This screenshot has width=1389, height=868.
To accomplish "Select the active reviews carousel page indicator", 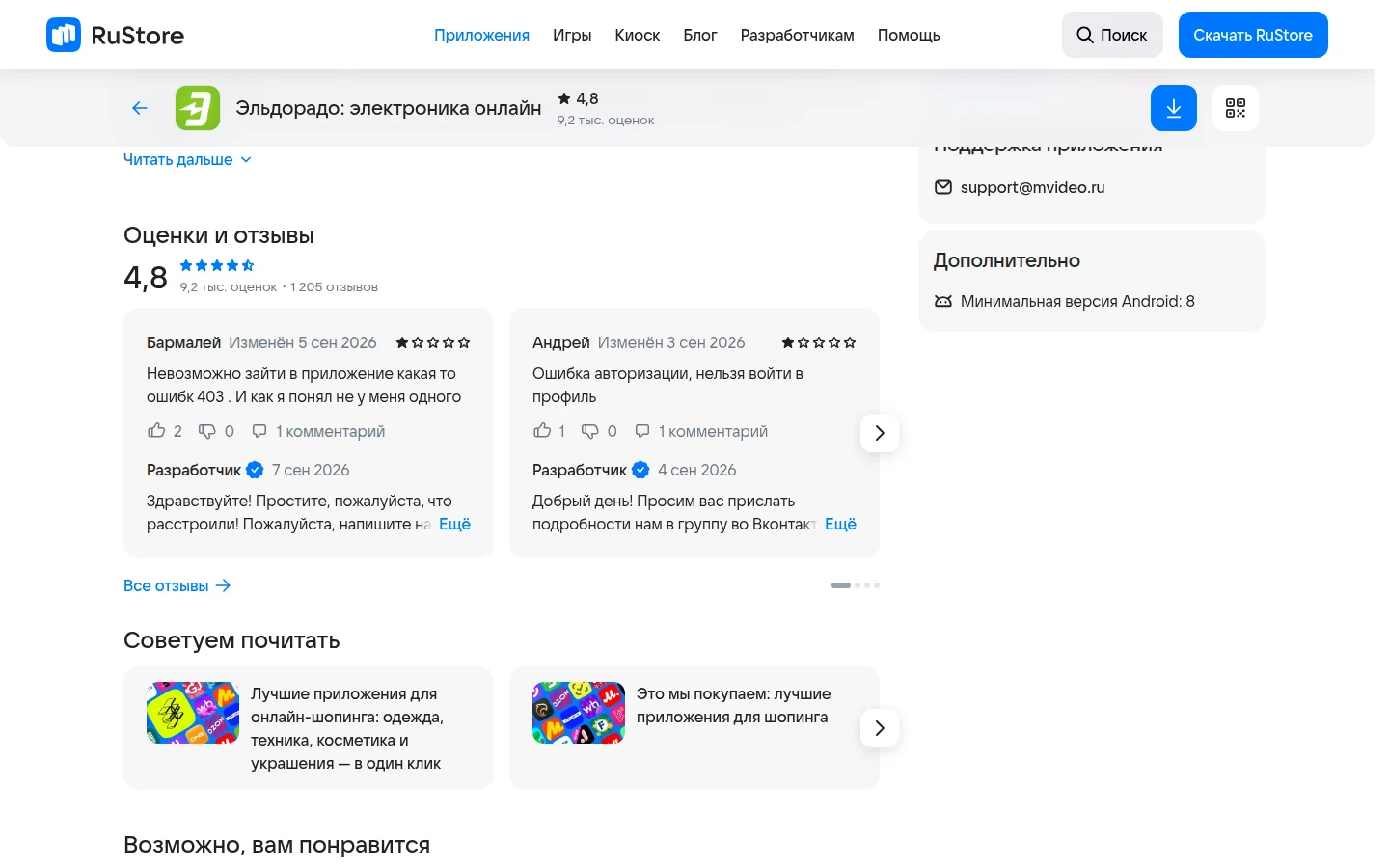I will pos(841,585).
